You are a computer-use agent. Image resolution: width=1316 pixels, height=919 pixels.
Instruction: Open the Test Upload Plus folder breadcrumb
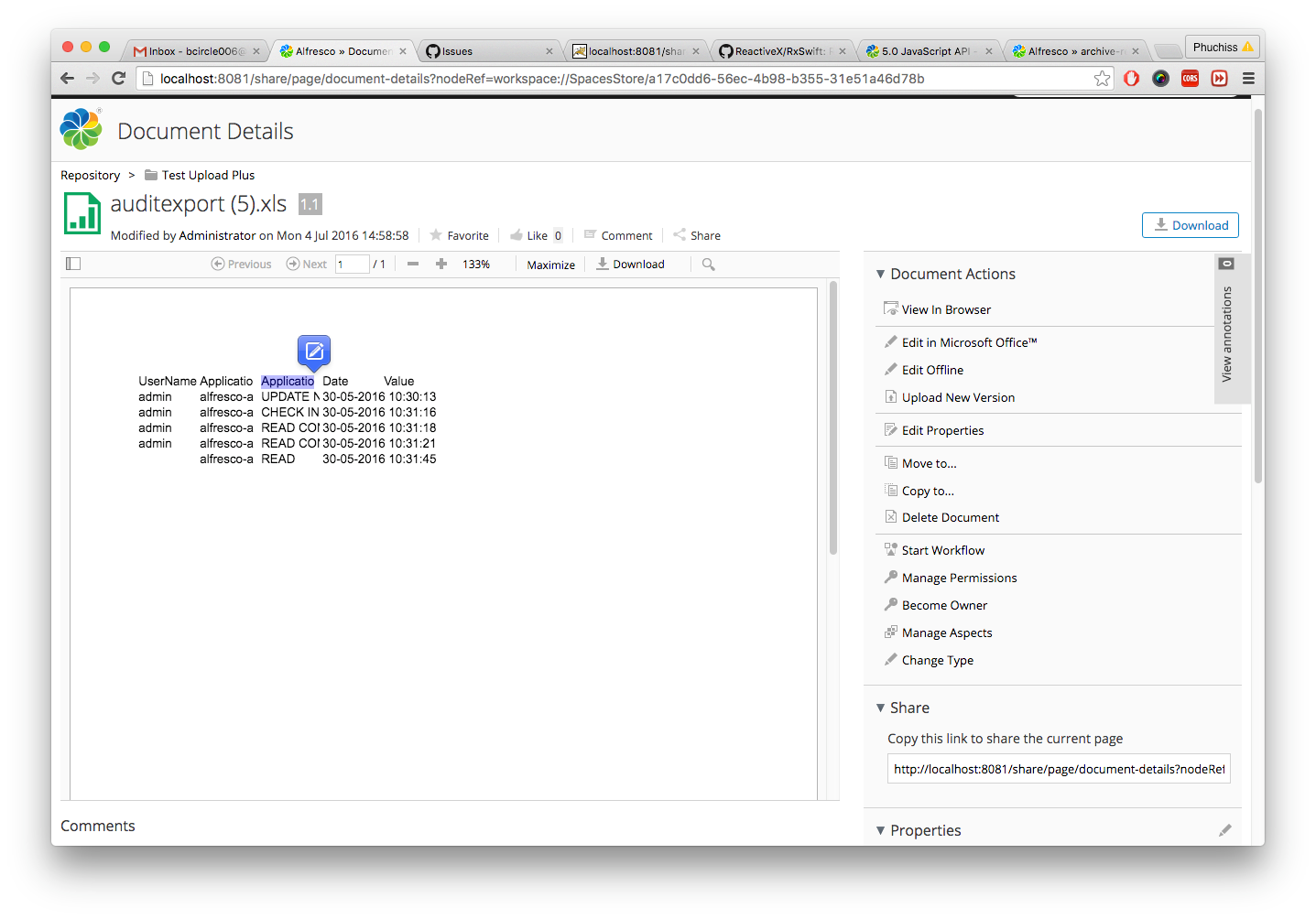(200, 175)
